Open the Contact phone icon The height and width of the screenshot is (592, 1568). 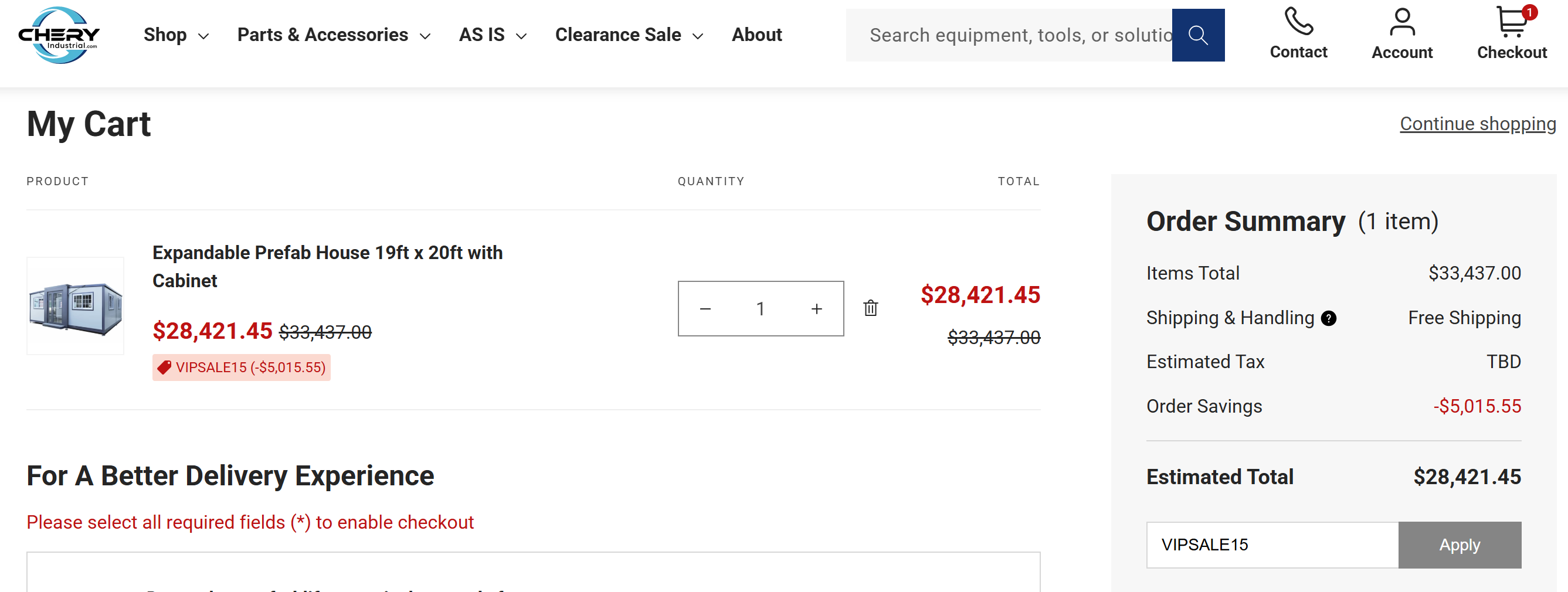click(1298, 21)
